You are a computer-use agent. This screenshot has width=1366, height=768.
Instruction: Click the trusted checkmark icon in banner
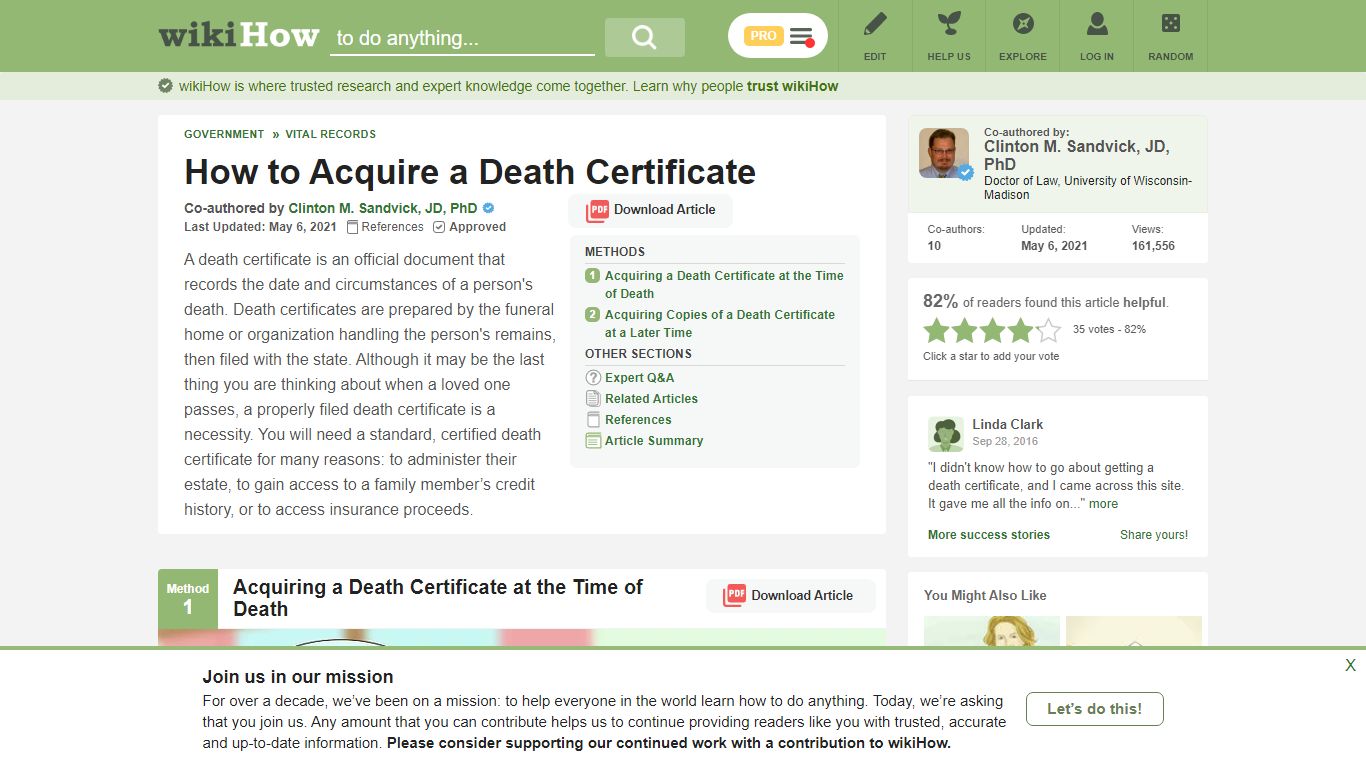166,86
